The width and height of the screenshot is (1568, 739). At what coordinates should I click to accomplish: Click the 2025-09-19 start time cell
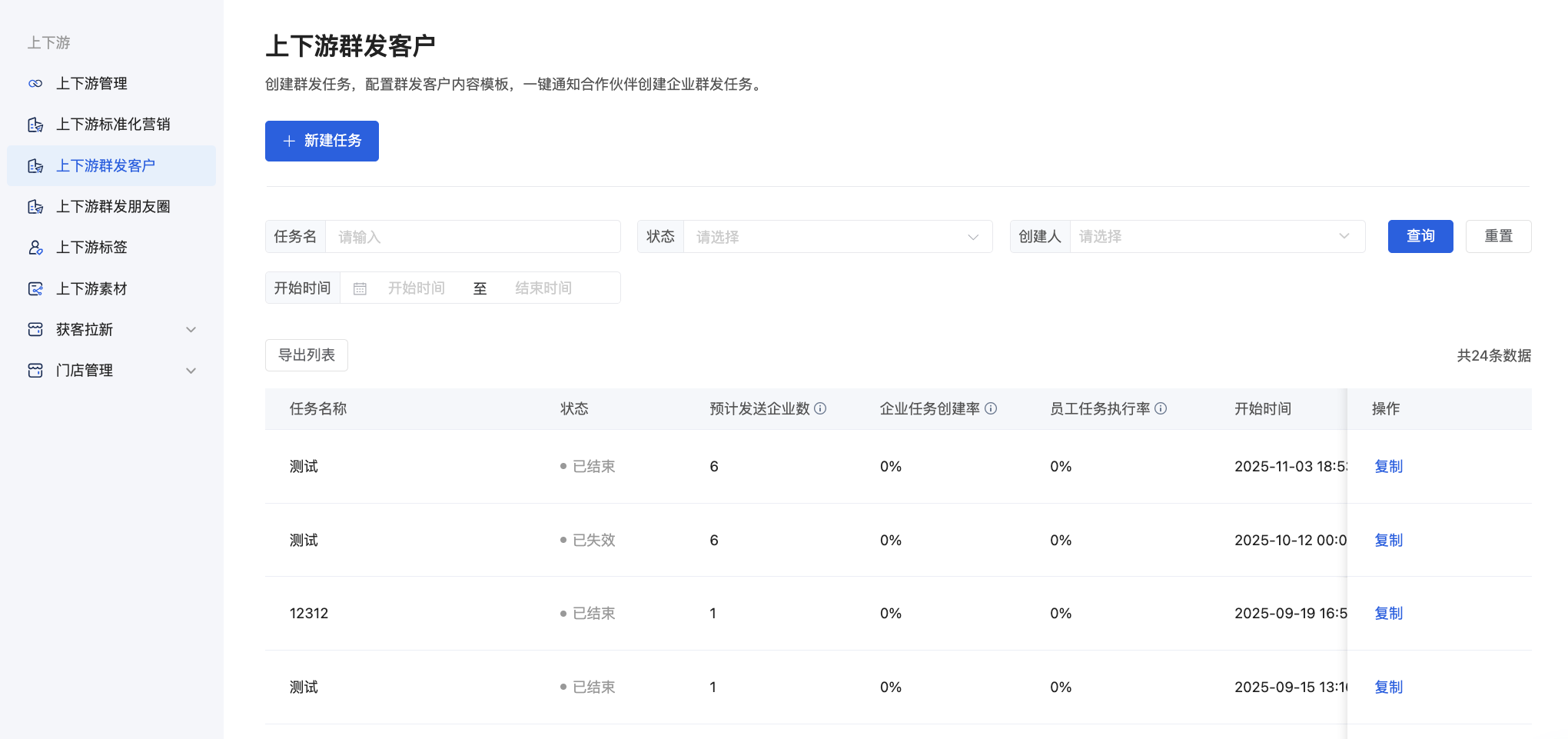point(1291,614)
